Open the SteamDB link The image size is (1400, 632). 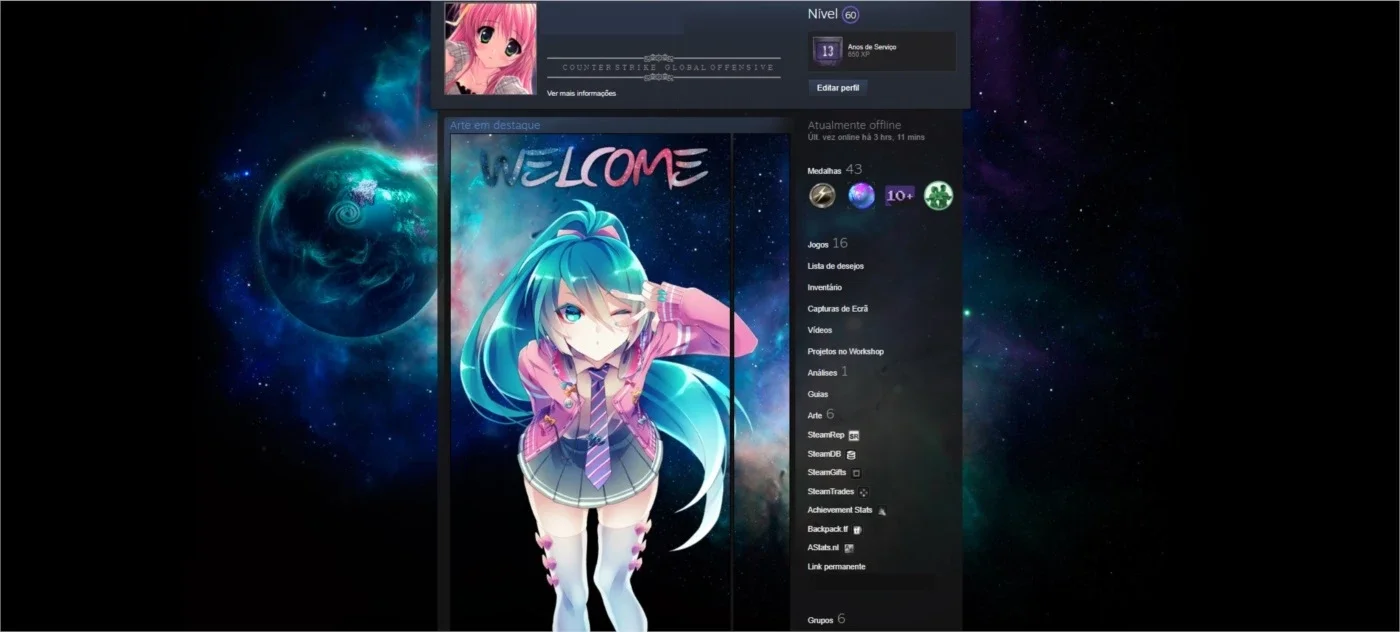[825, 454]
